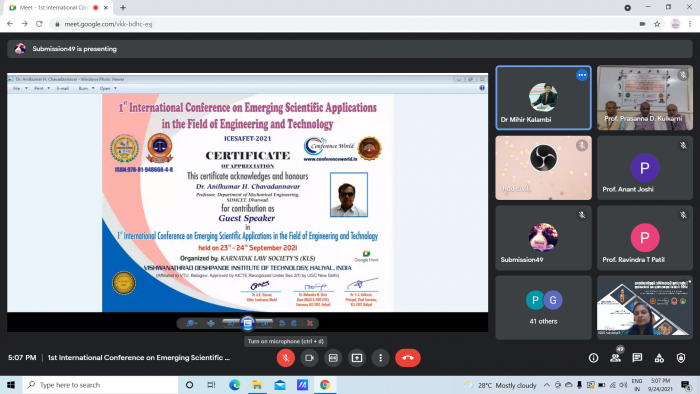Open more options three-dot menu in call bar
700x394 pixels.
380,358
